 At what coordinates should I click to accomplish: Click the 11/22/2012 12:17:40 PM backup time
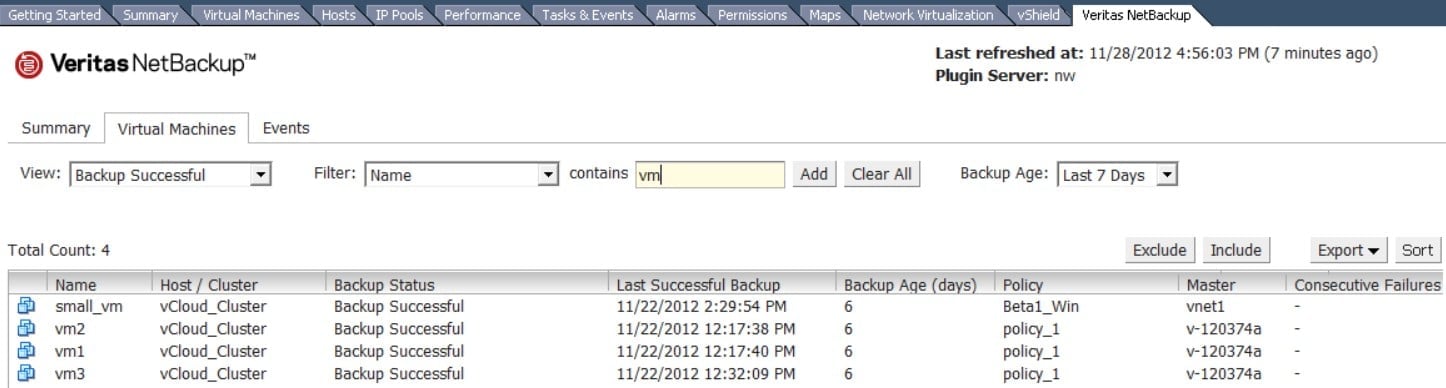point(706,351)
